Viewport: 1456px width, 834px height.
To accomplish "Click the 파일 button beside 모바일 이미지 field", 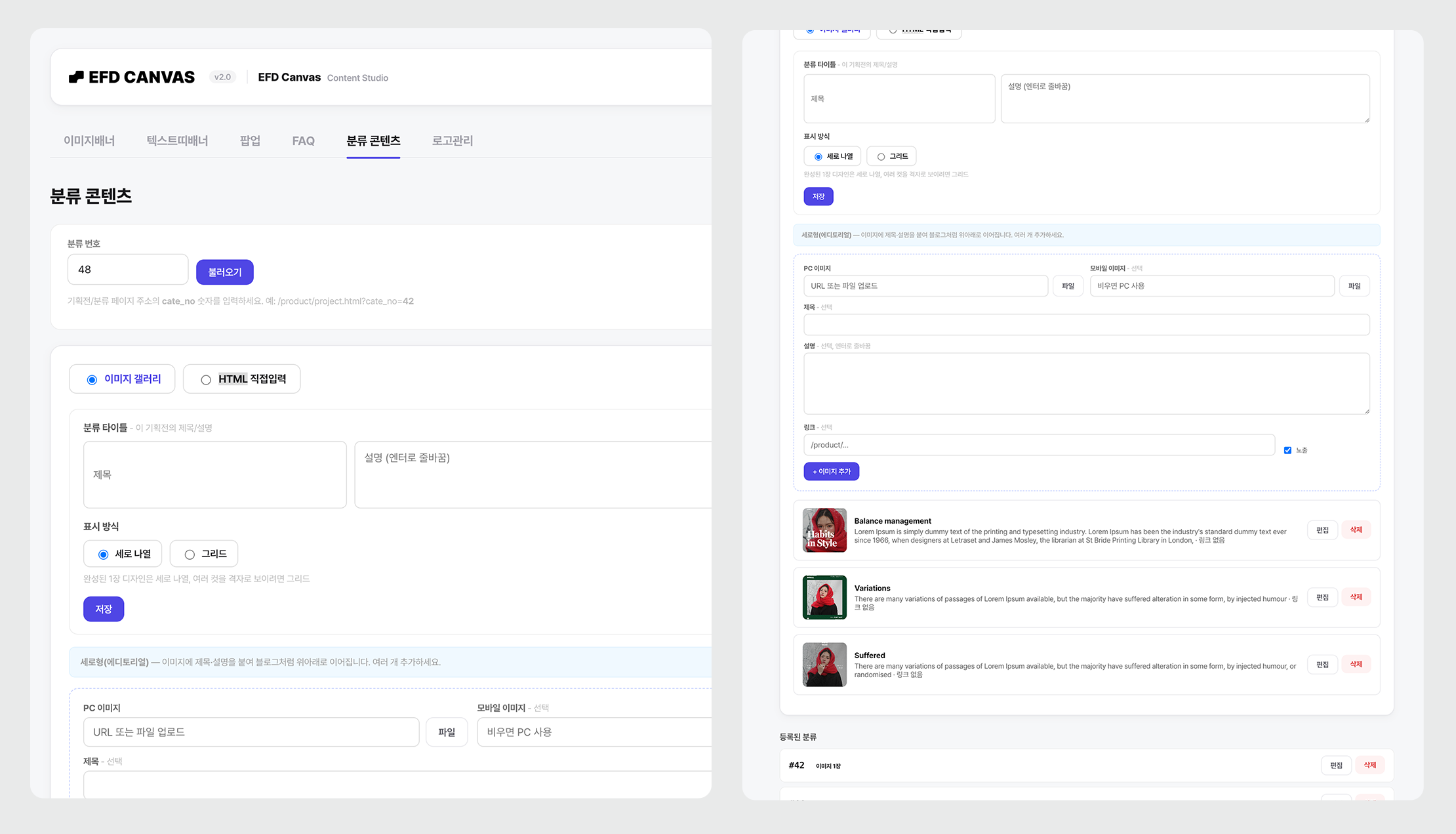I will coord(1354,285).
